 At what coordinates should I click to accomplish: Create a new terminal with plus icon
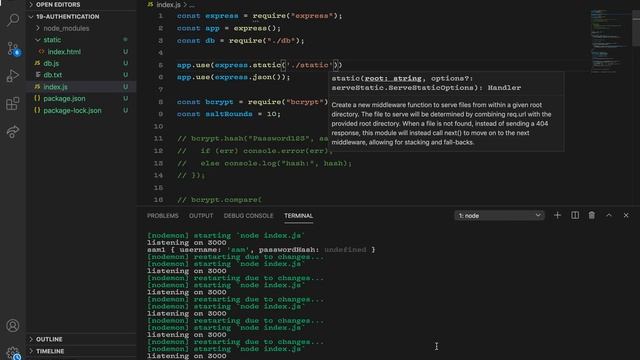click(557, 215)
